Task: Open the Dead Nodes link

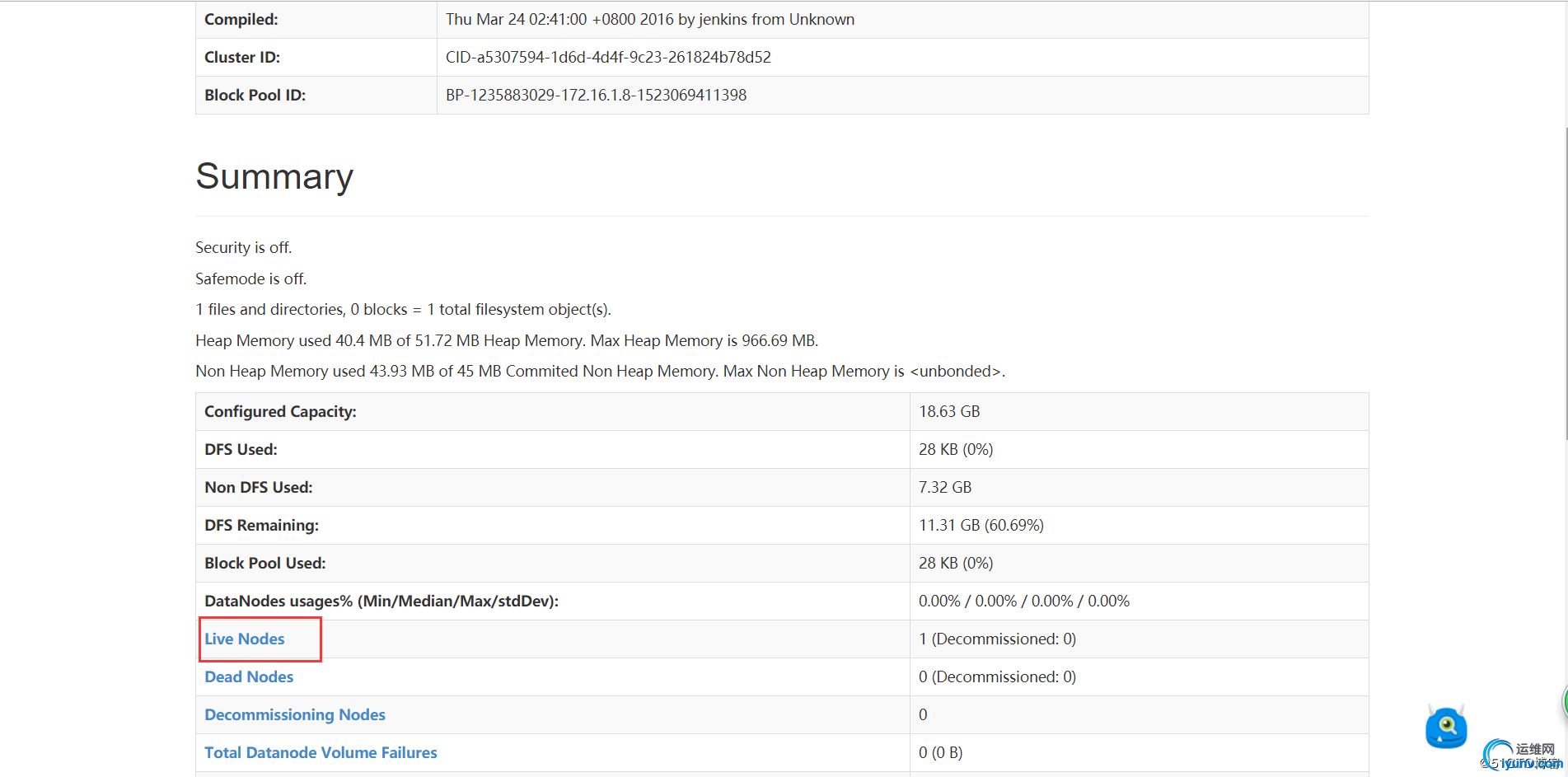Action: tap(249, 676)
